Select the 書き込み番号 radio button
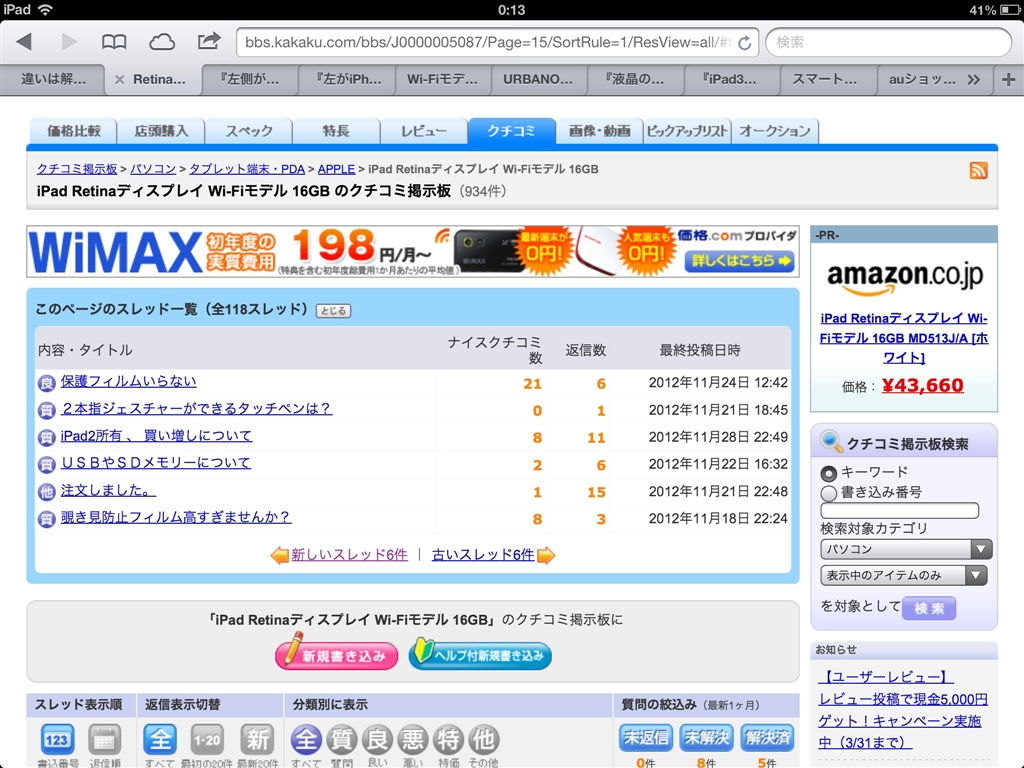The width and height of the screenshot is (1024, 768). (x=829, y=493)
